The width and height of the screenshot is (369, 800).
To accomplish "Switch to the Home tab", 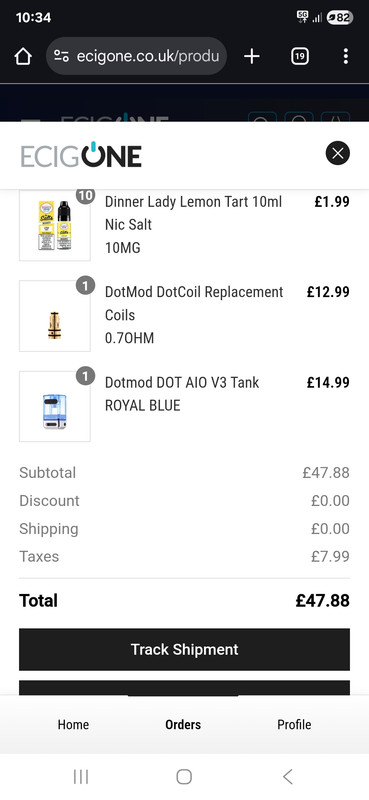I will click(73, 724).
